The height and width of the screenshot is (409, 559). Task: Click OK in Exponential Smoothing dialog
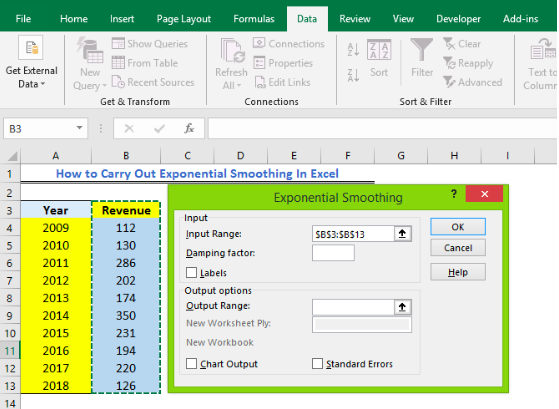(x=458, y=227)
